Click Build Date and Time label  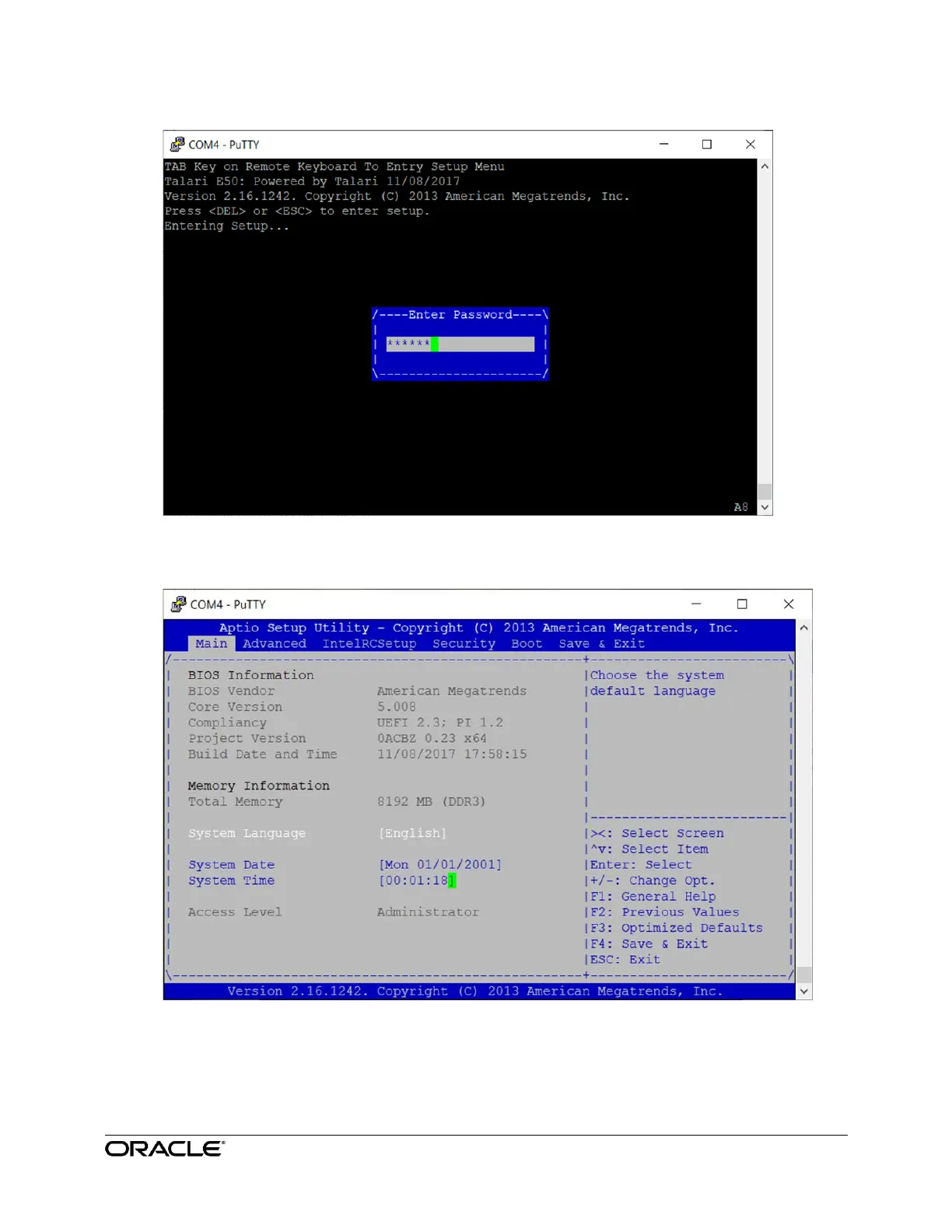click(x=262, y=754)
